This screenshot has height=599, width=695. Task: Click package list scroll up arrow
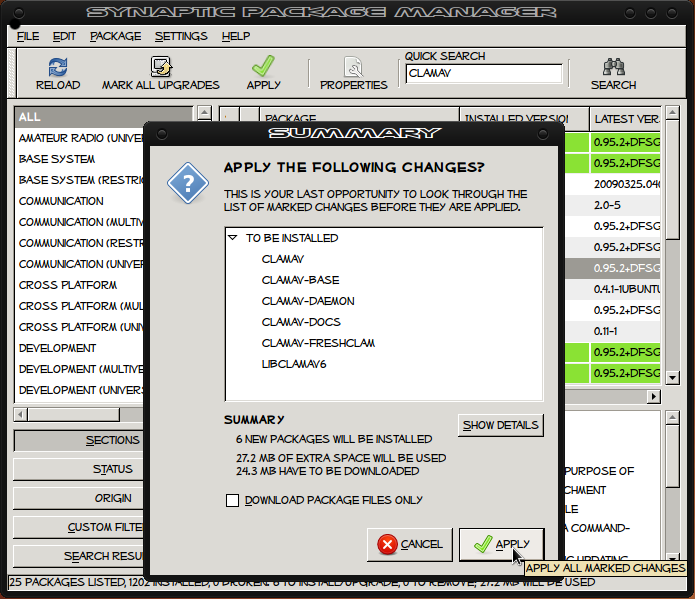tap(673, 113)
